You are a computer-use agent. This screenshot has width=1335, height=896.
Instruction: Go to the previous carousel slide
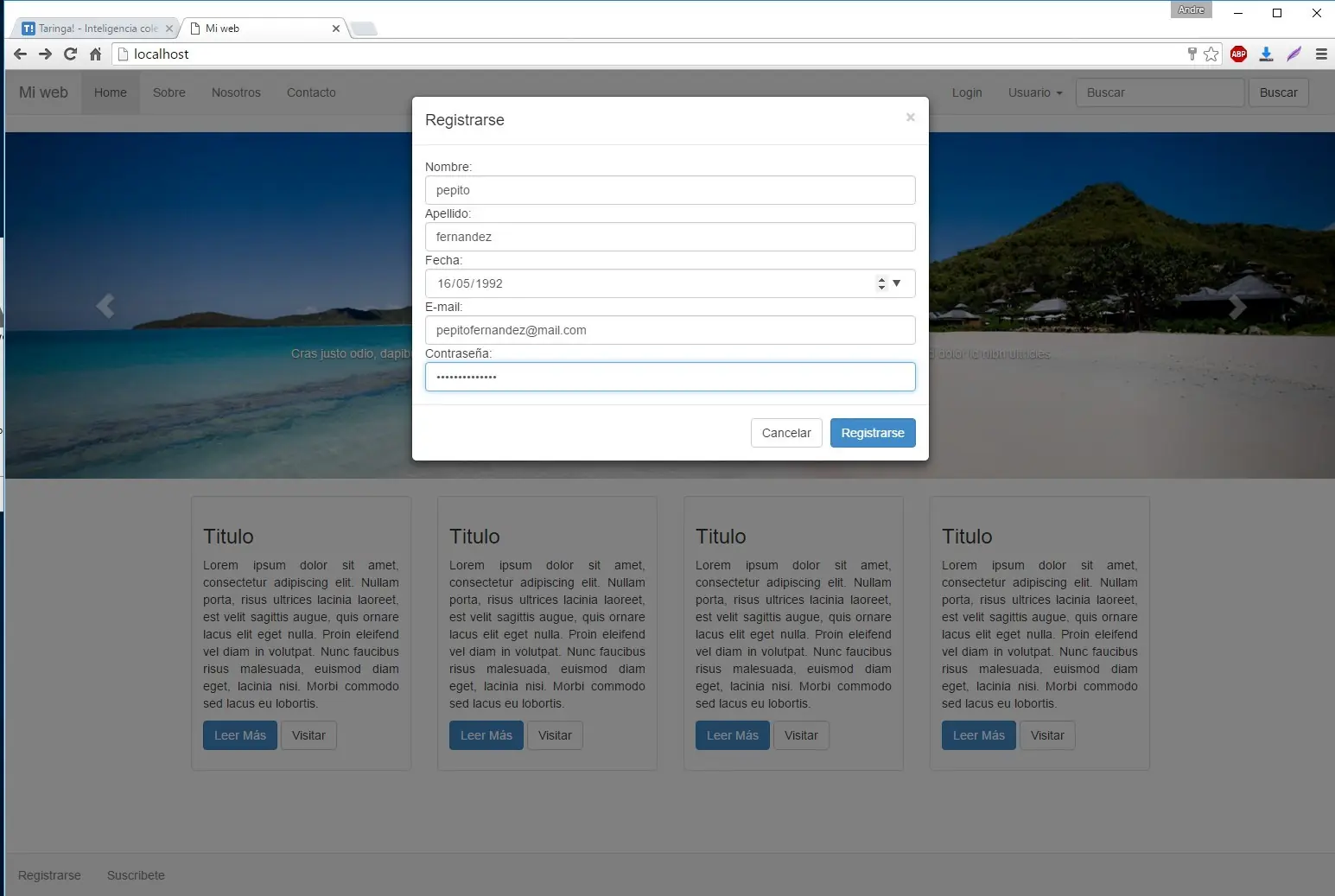click(105, 306)
